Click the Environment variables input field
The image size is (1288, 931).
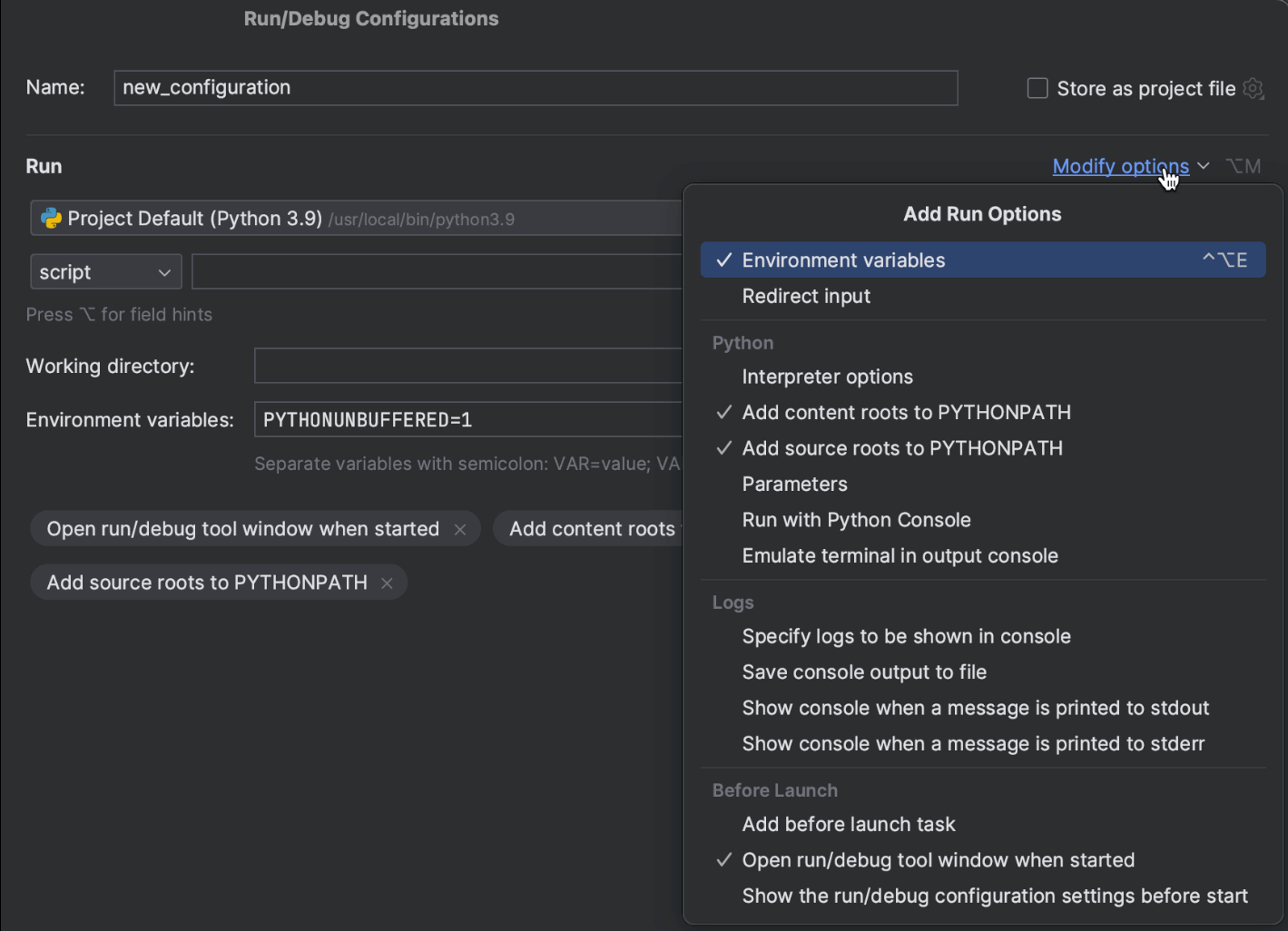(x=467, y=420)
